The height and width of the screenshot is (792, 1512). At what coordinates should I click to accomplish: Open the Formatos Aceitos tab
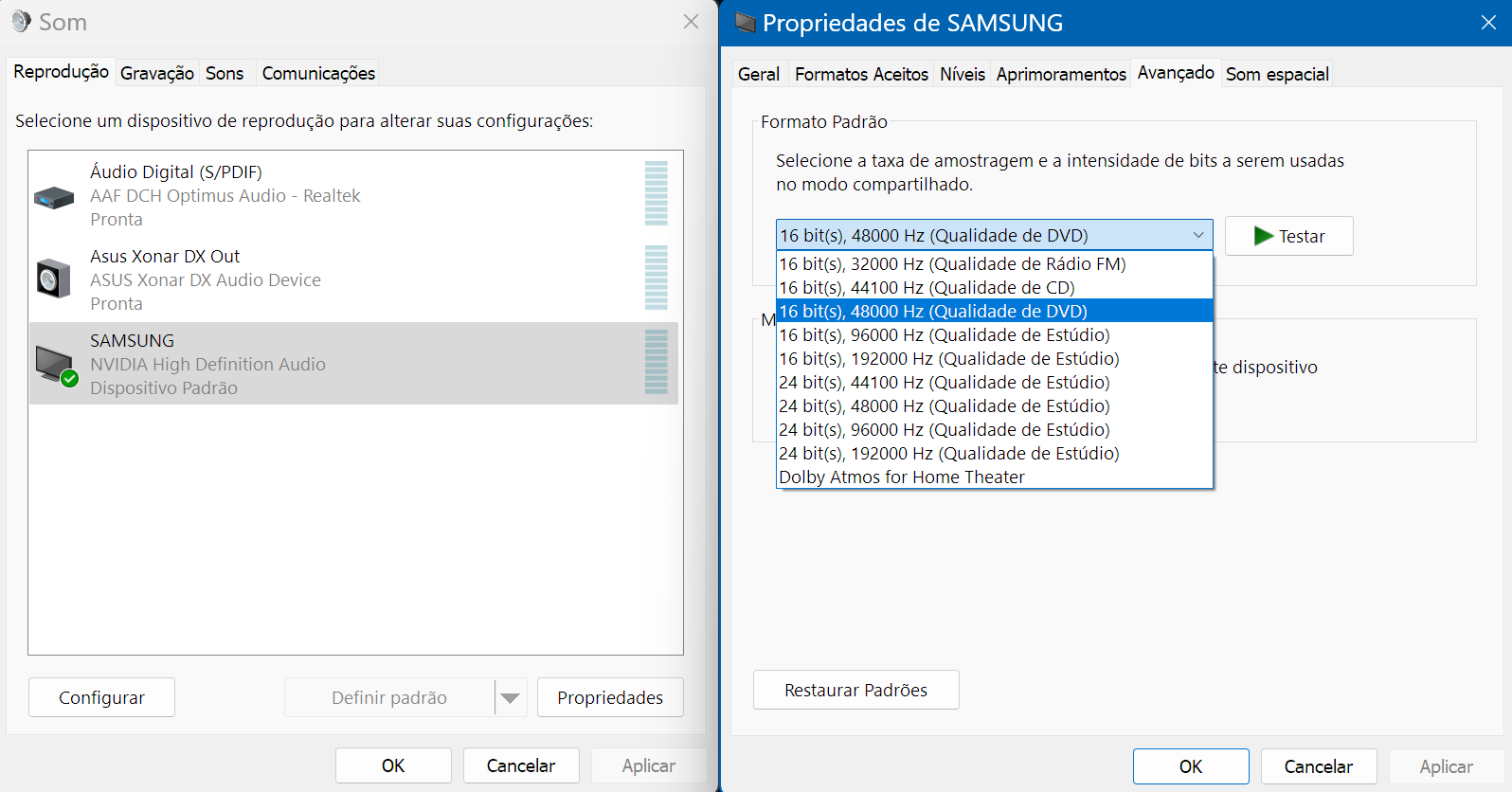(861, 74)
